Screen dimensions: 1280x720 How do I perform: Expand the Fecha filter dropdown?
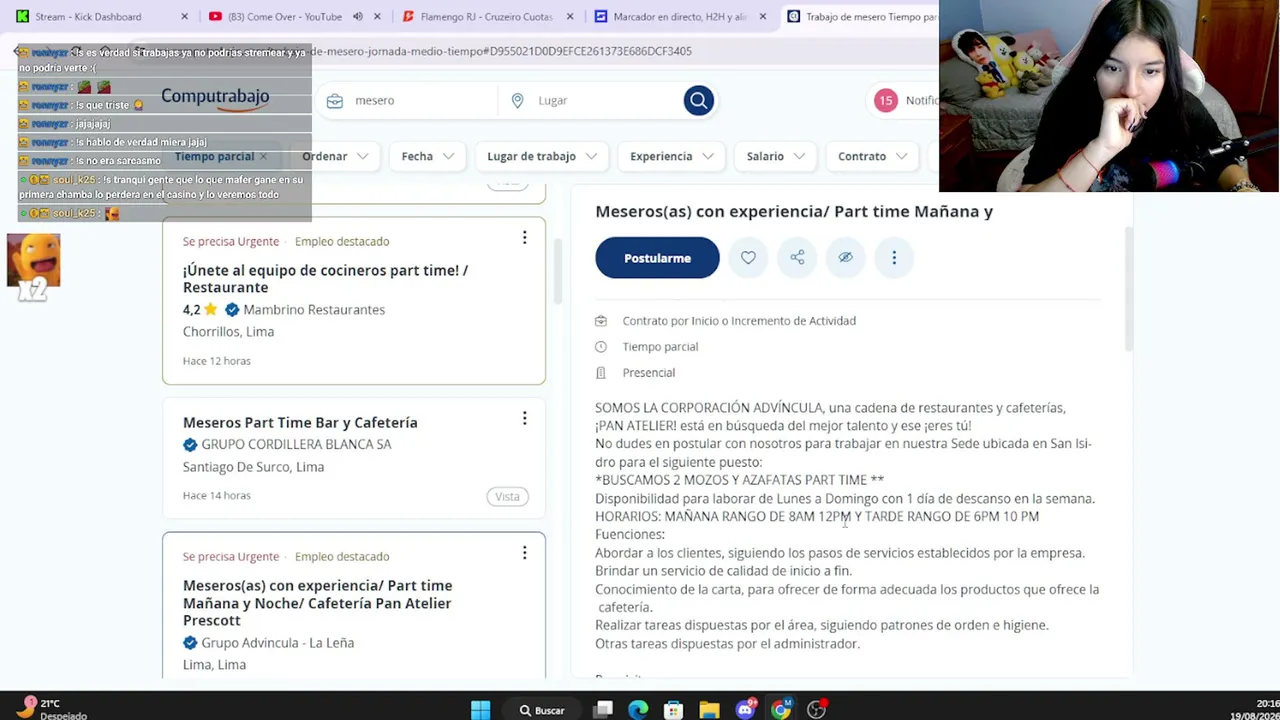pos(427,156)
